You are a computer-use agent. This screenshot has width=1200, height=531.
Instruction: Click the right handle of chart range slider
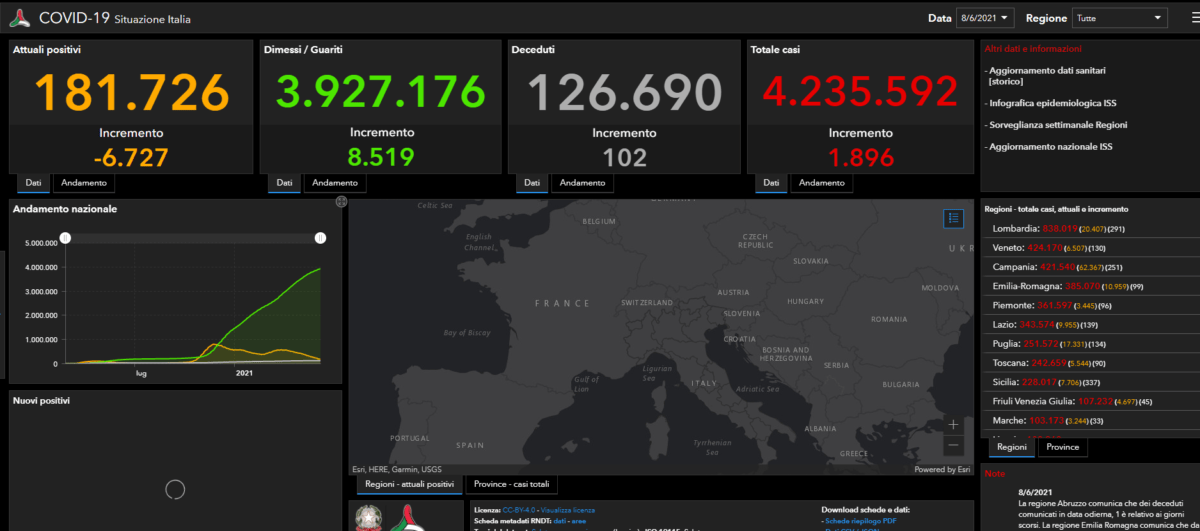pyautogui.click(x=320, y=238)
